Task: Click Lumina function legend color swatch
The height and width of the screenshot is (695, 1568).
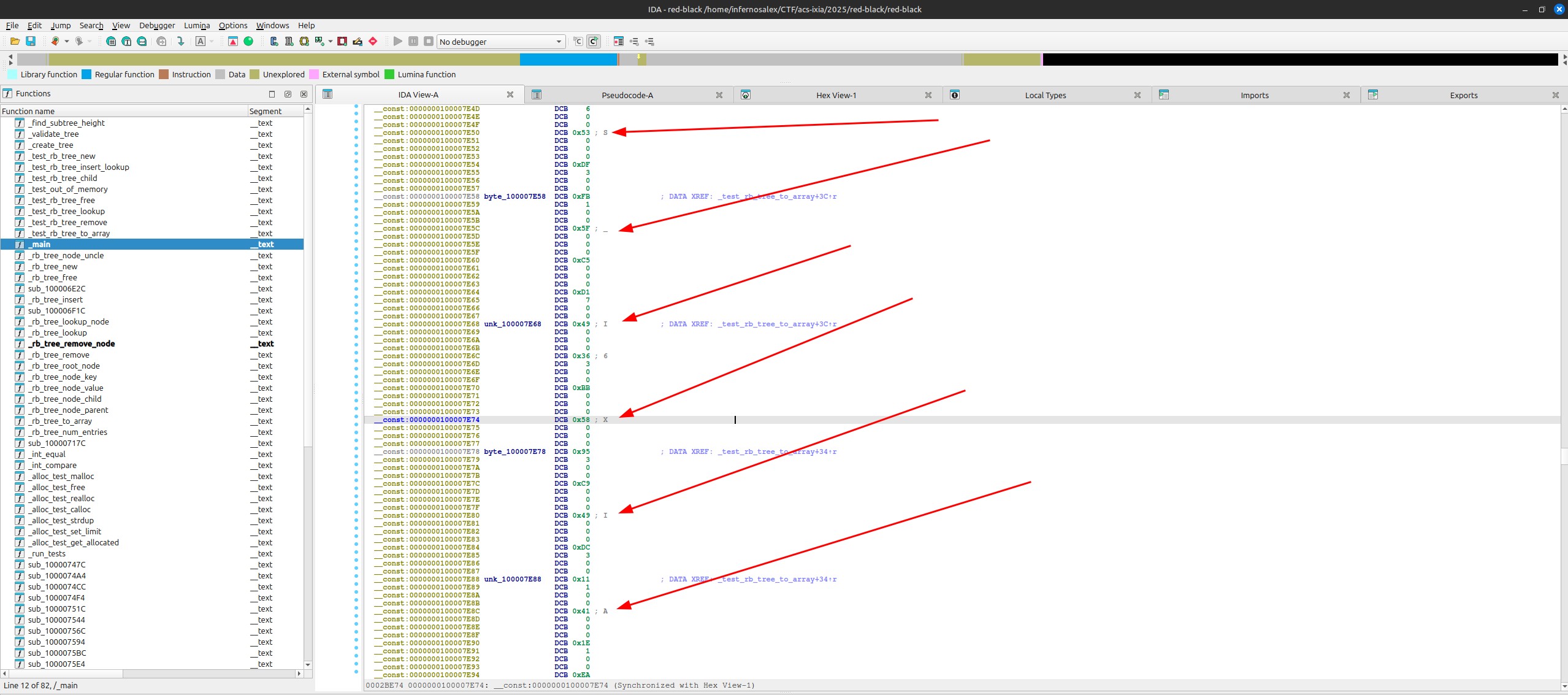Action: [x=389, y=74]
